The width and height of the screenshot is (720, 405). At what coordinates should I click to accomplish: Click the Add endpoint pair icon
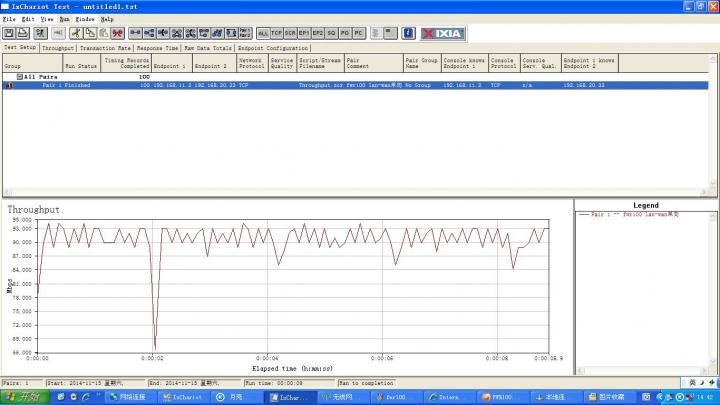tap(135, 33)
